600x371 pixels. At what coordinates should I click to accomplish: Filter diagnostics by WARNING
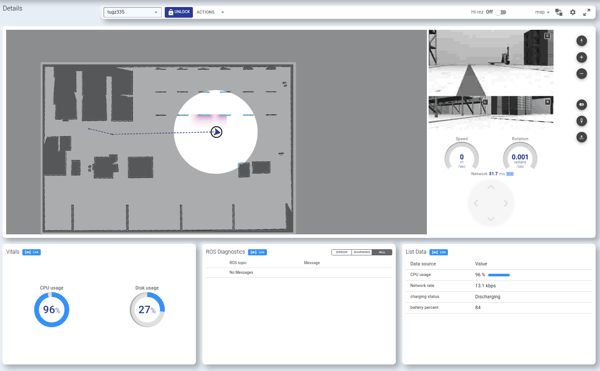(362, 252)
